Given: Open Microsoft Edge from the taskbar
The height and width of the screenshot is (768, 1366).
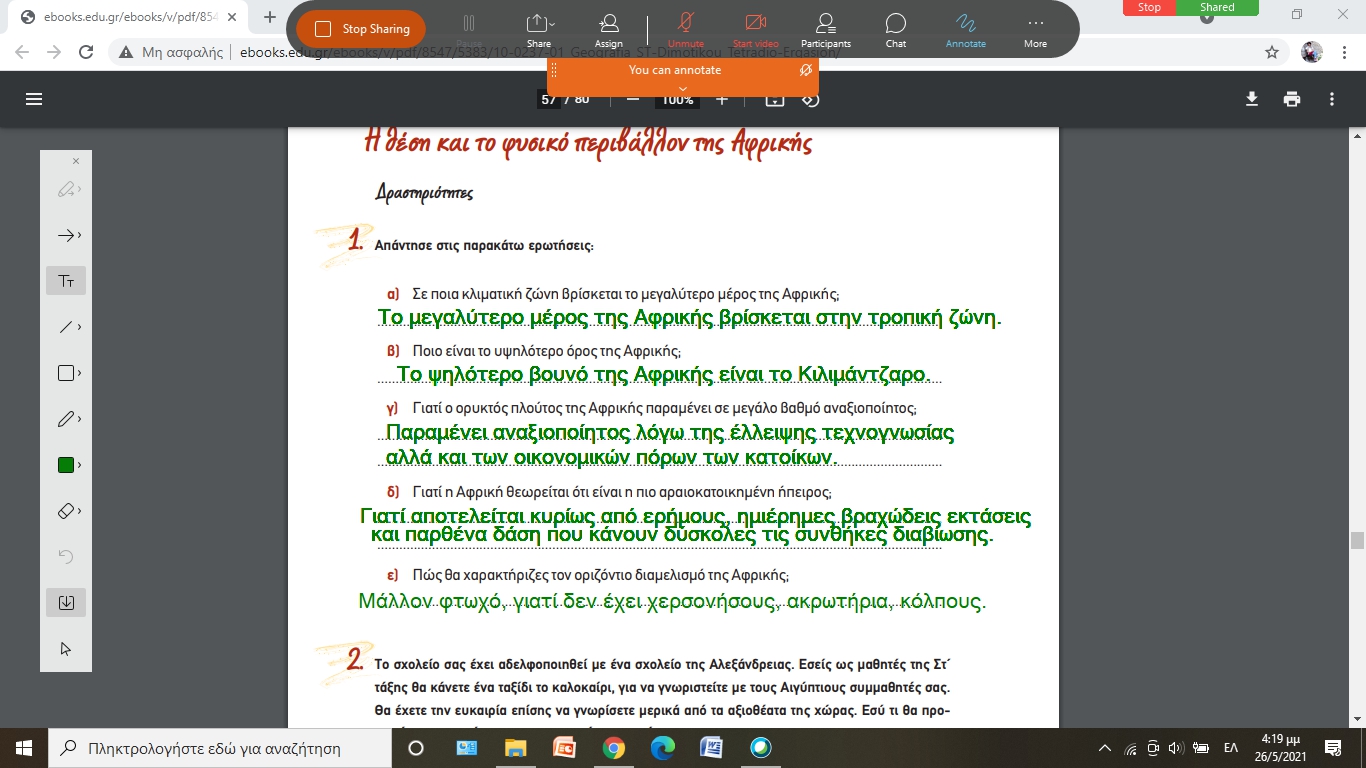Looking at the screenshot, I should pos(662,748).
